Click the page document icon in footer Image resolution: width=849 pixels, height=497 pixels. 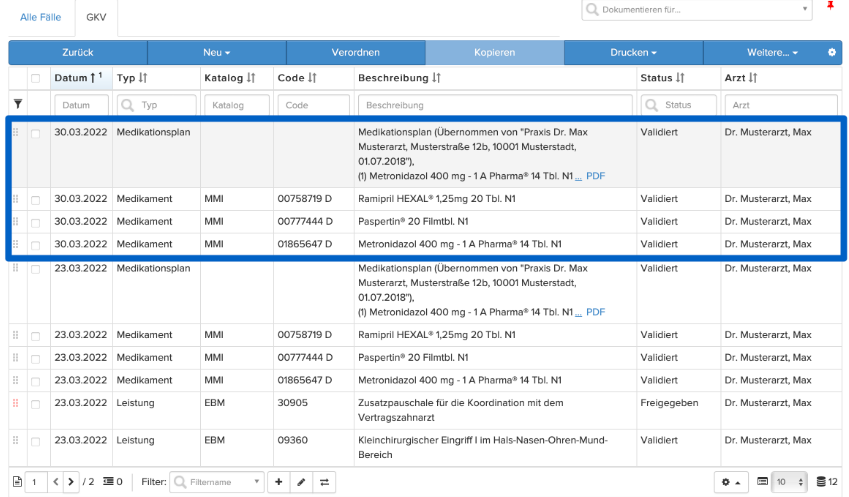(17, 481)
